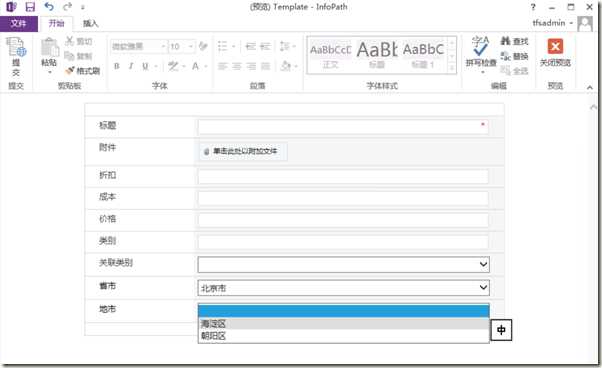Screen dimensions: 602x368
Task: Click the InfoPath application icon
Action: tap(12, 7)
